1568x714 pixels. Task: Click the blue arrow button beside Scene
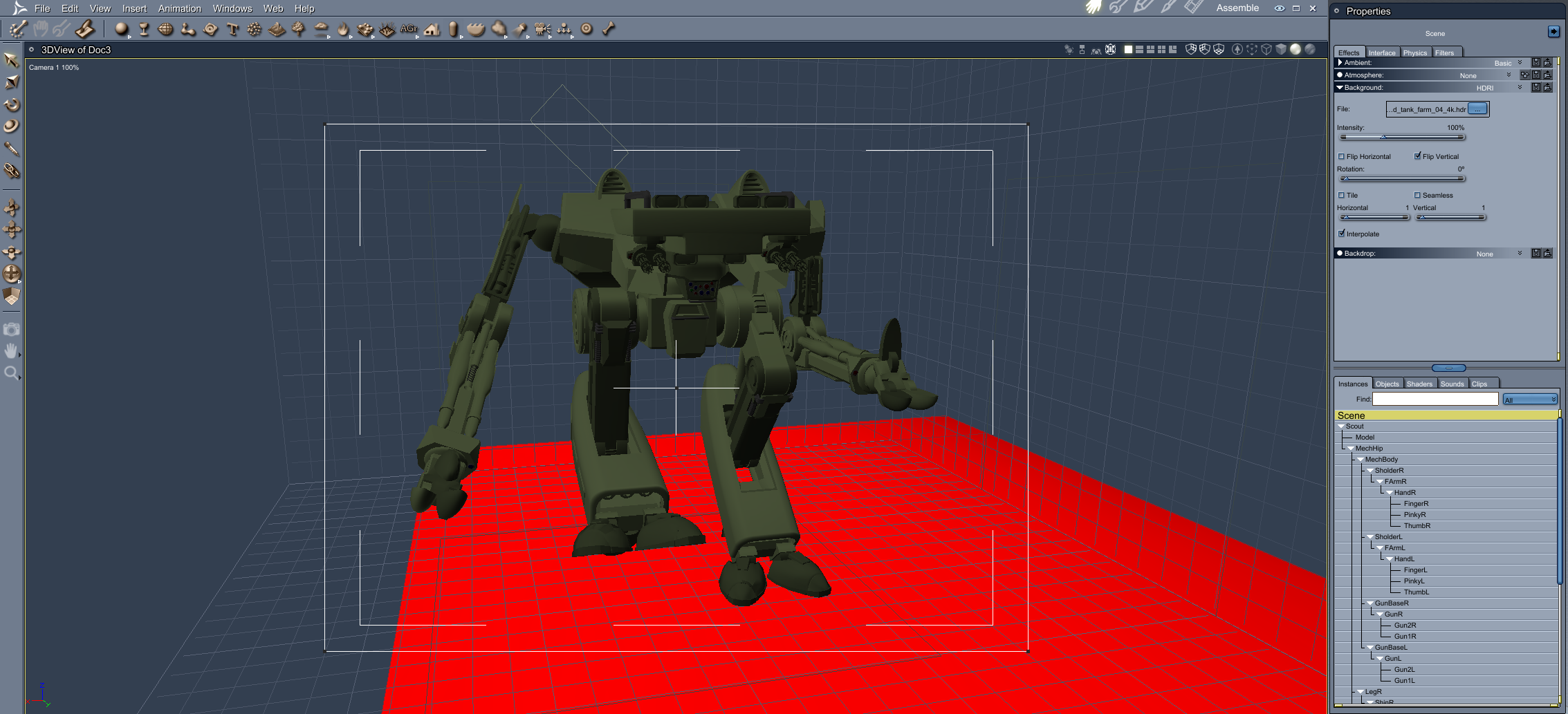(x=1553, y=32)
